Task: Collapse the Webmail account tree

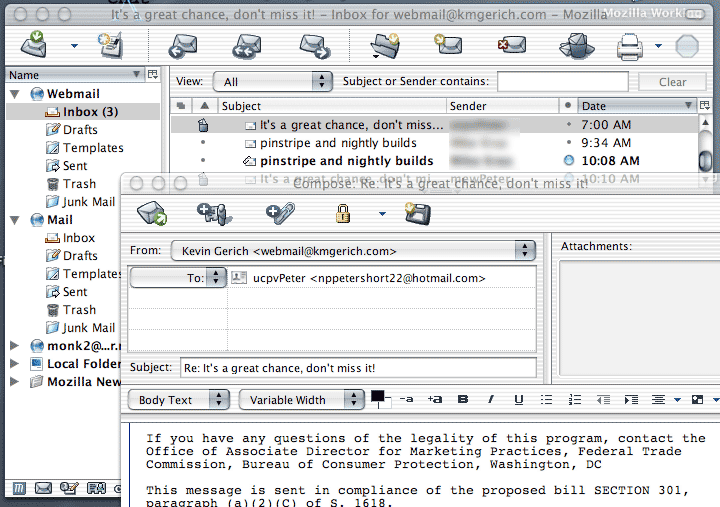Action: (15, 94)
